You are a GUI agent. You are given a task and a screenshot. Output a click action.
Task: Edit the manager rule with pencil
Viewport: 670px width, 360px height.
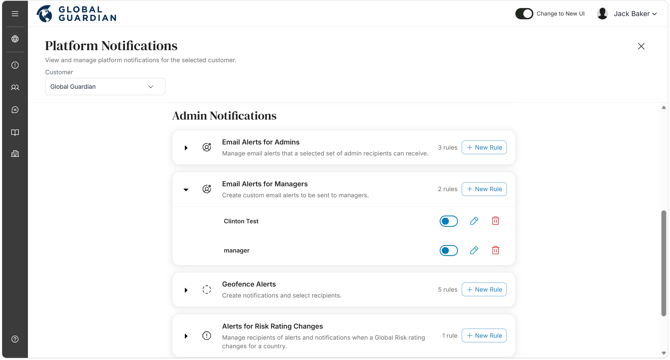[x=474, y=250]
